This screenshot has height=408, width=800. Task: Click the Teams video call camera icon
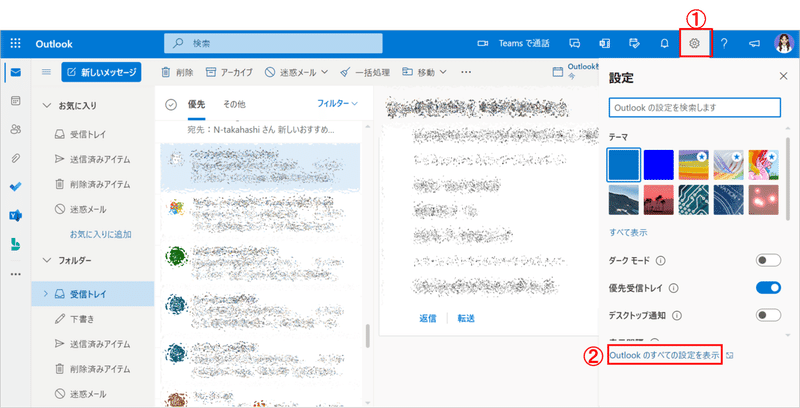pos(482,44)
